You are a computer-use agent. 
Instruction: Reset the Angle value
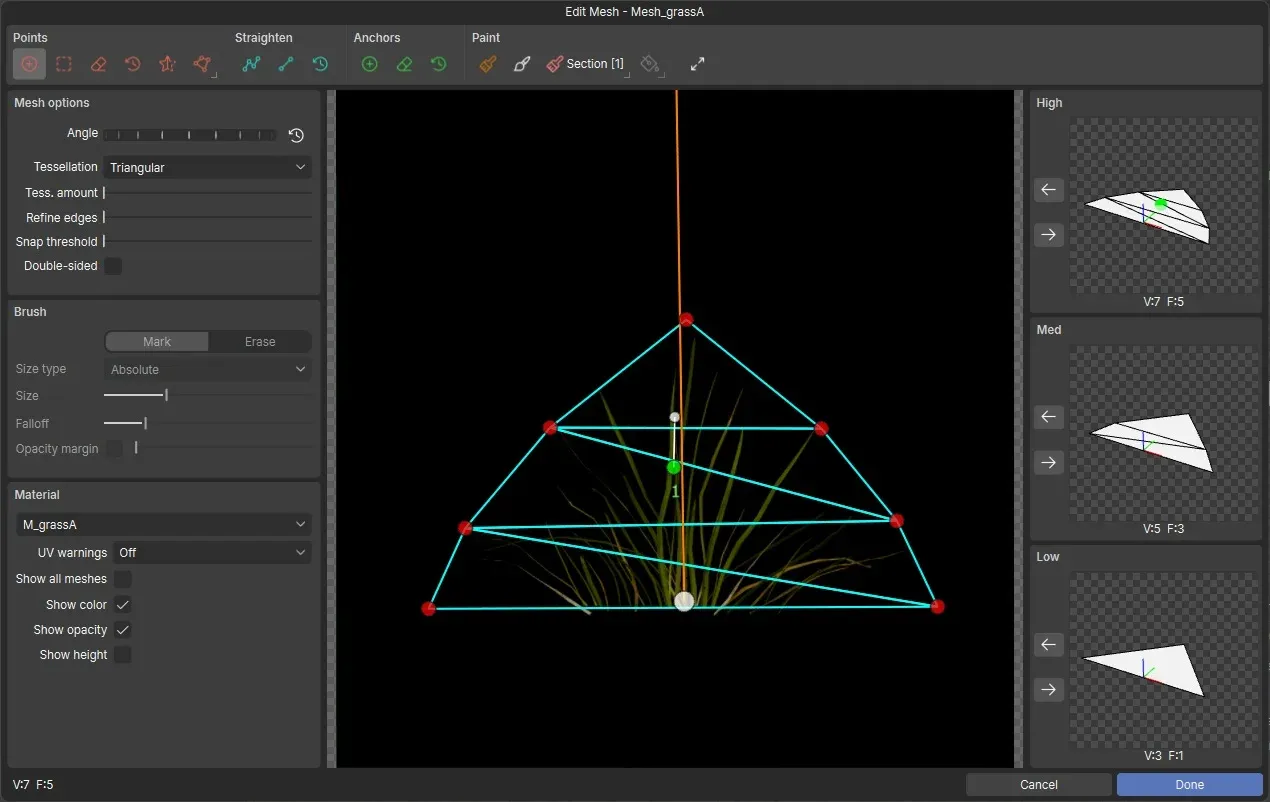[296, 135]
